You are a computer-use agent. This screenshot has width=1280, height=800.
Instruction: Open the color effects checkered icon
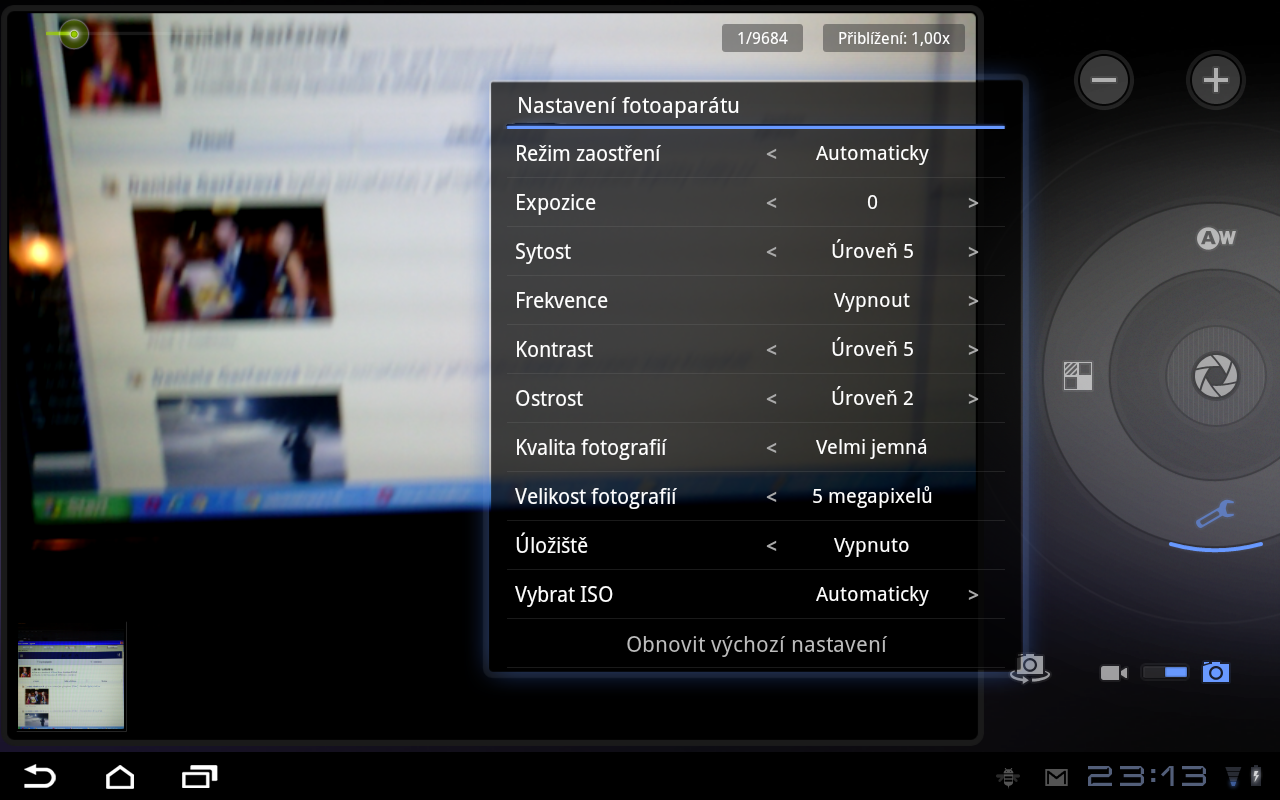(x=1077, y=376)
